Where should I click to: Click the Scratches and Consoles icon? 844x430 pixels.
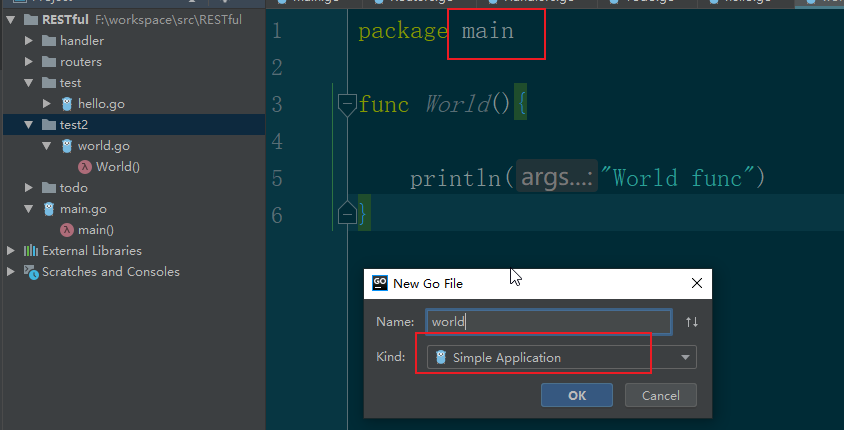[x=31, y=272]
